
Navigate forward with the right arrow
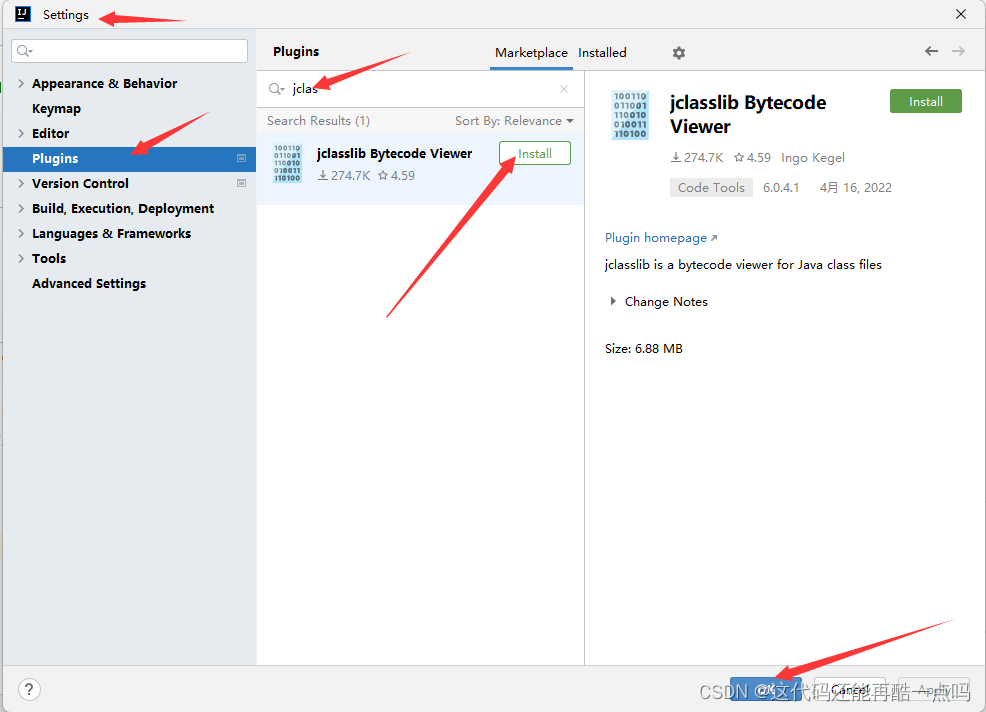click(958, 51)
